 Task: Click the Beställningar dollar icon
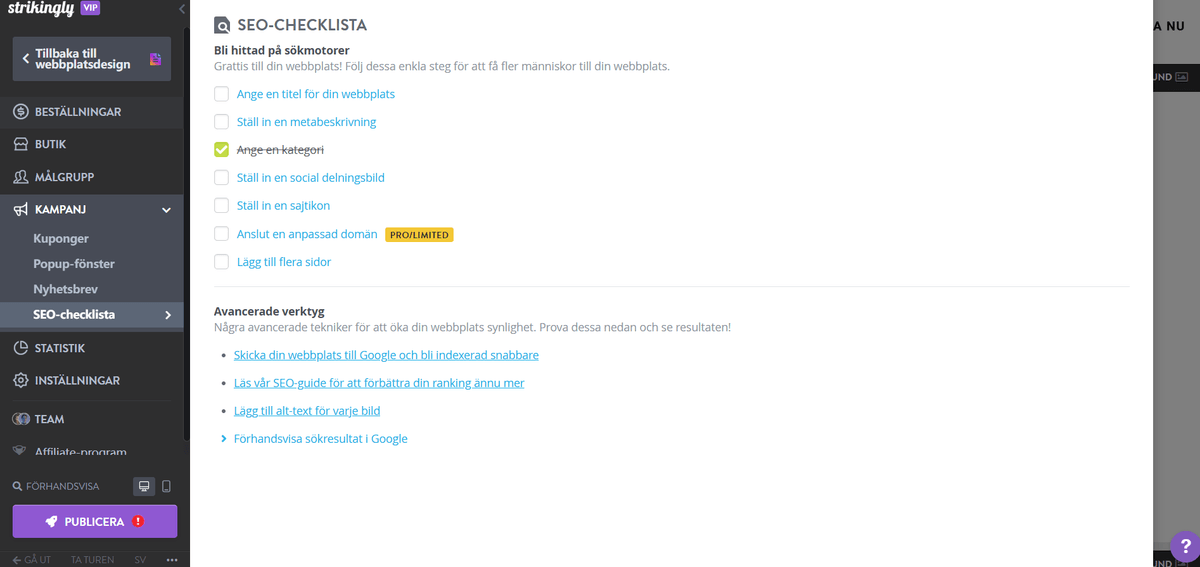[x=21, y=112]
